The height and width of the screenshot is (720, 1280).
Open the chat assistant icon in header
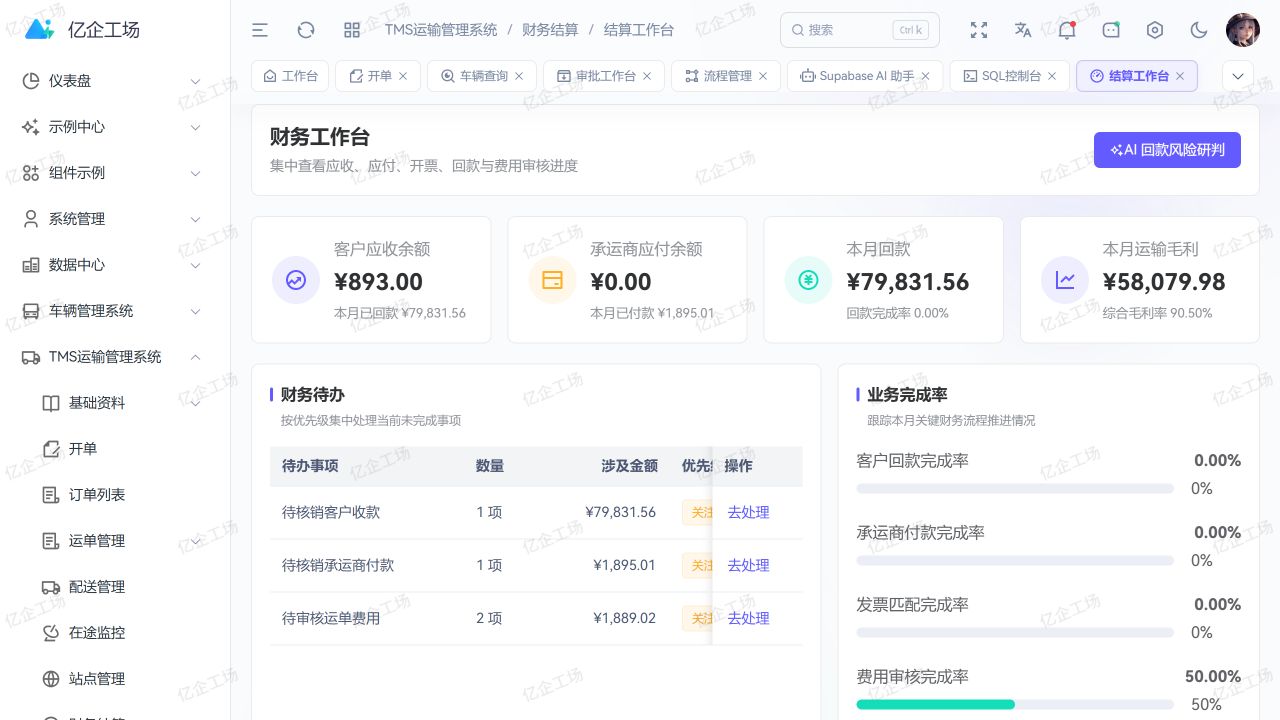tap(1111, 30)
